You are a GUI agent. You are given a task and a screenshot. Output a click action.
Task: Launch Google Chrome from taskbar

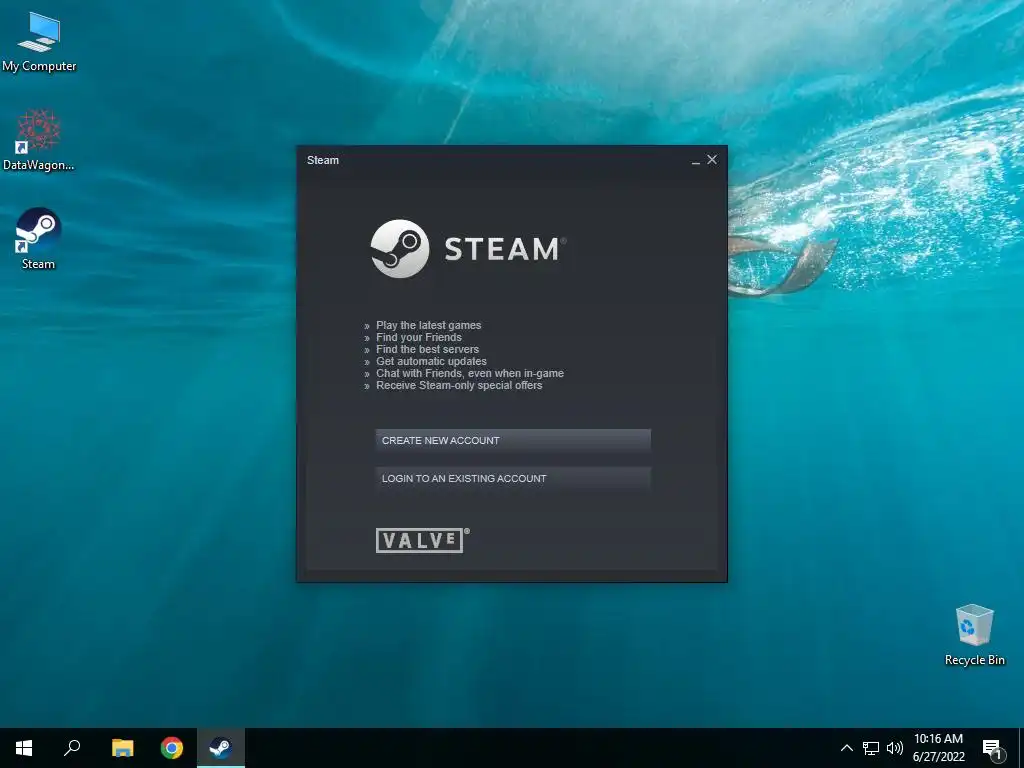(x=172, y=748)
